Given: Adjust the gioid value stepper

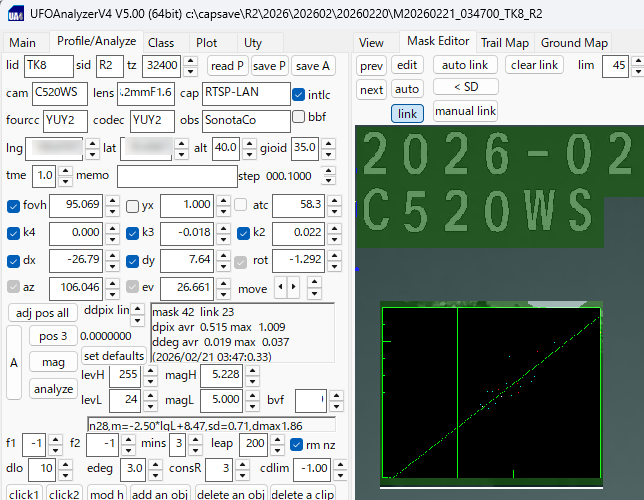Looking at the screenshot, I should point(328,148).
